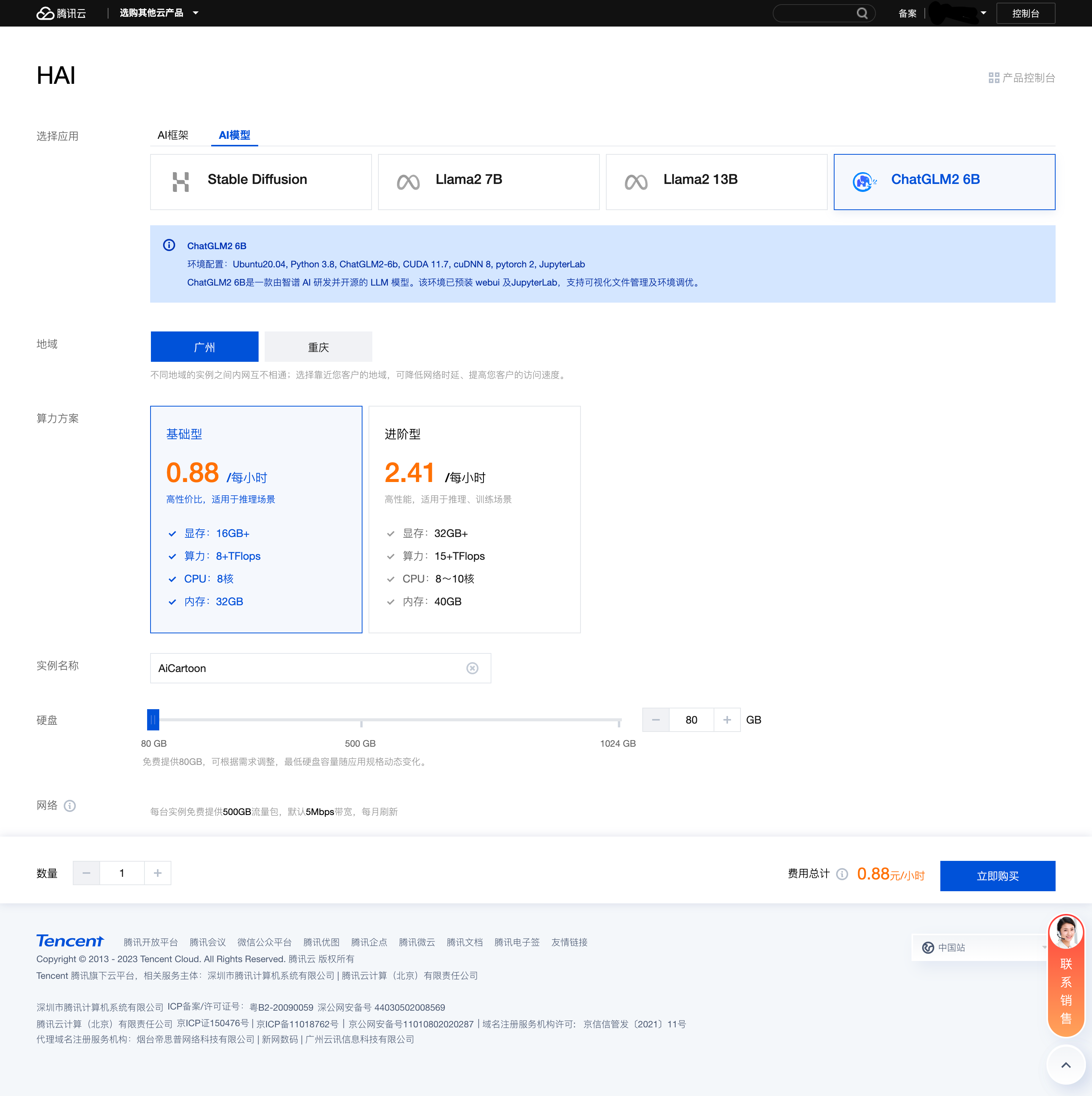Click the search icon in the top bar
Image resolution: width=1092 pixels, height=1096 pixels.
tap(862, 13)
